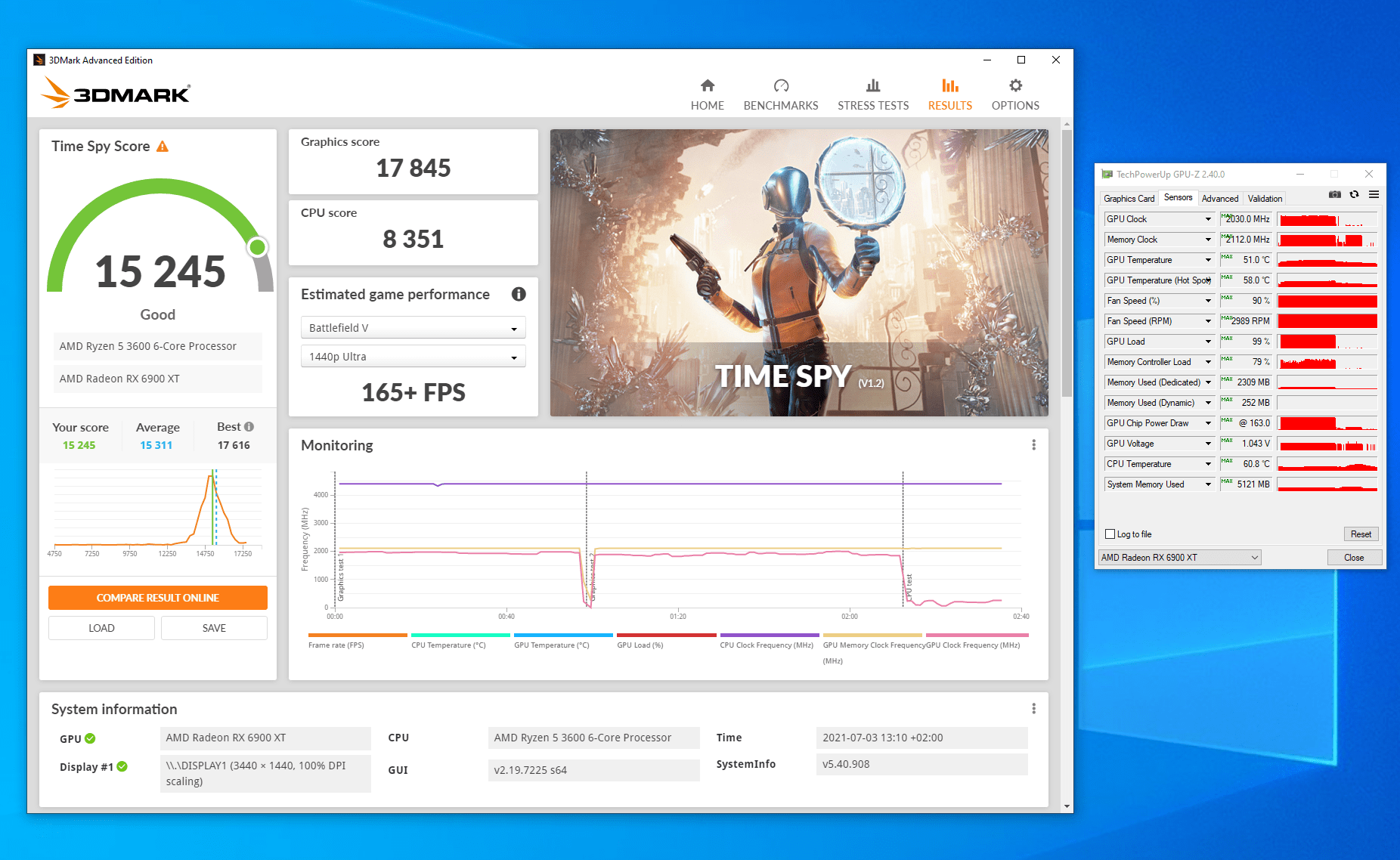Viewport: 1400px width, 860px height.
Task: Click the GPU Load red legend bar
Action: click(666, 636)
